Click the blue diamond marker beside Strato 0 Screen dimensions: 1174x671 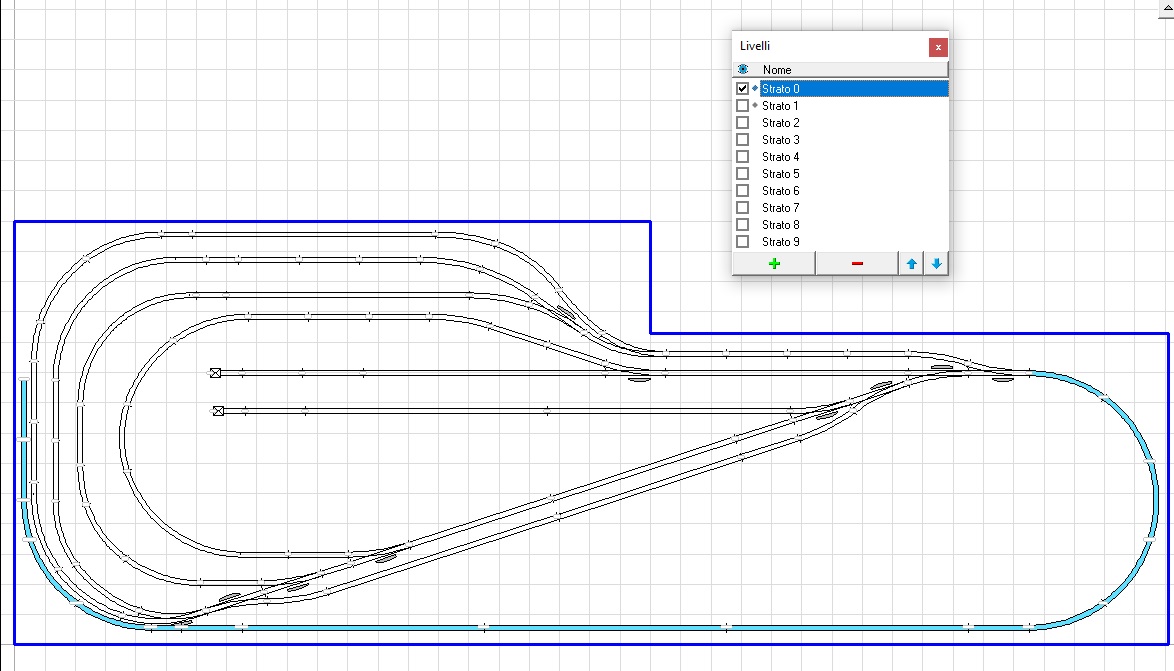754,88
